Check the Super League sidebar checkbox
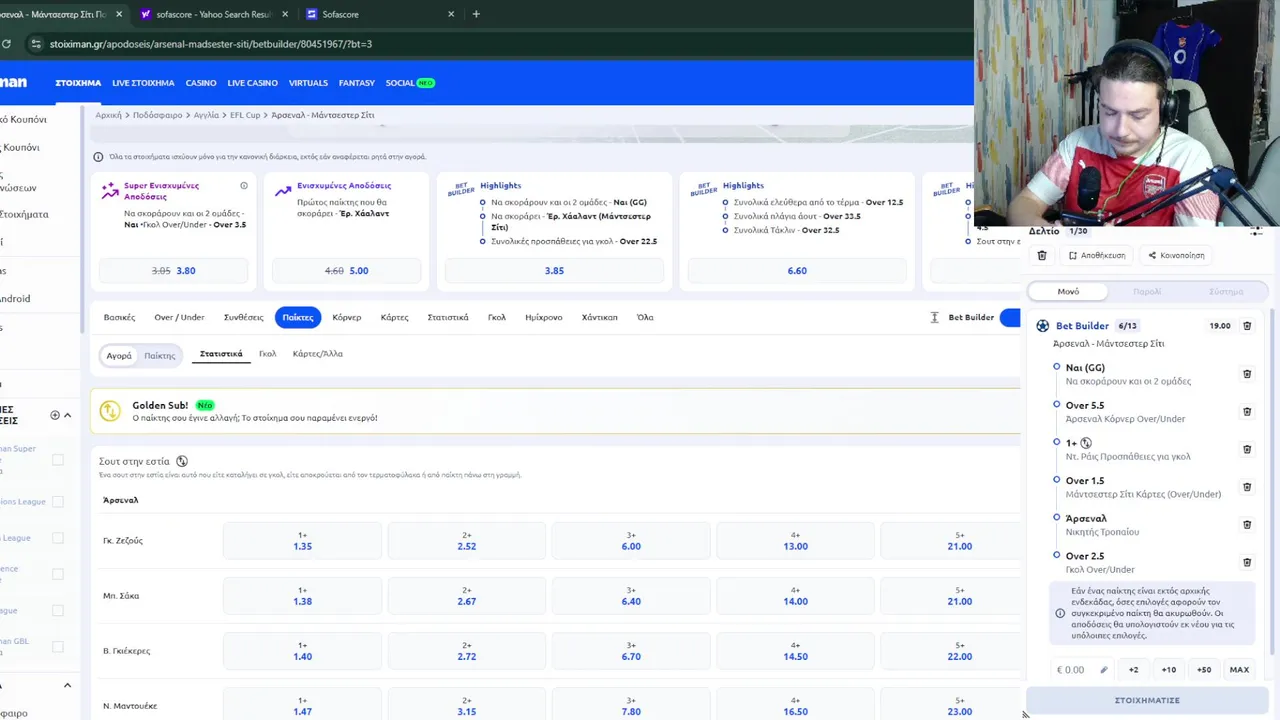 coord(58,460)
